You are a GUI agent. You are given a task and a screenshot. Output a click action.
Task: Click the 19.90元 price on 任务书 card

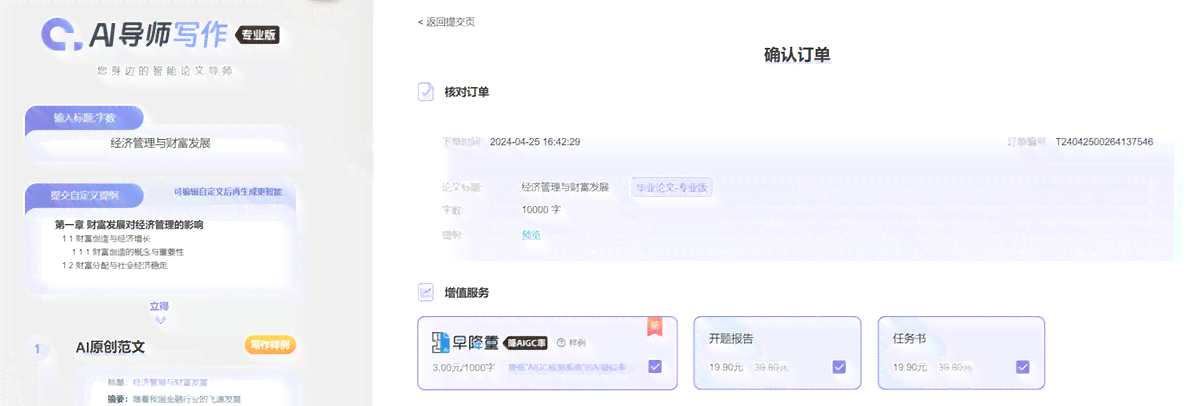[910, 367]
